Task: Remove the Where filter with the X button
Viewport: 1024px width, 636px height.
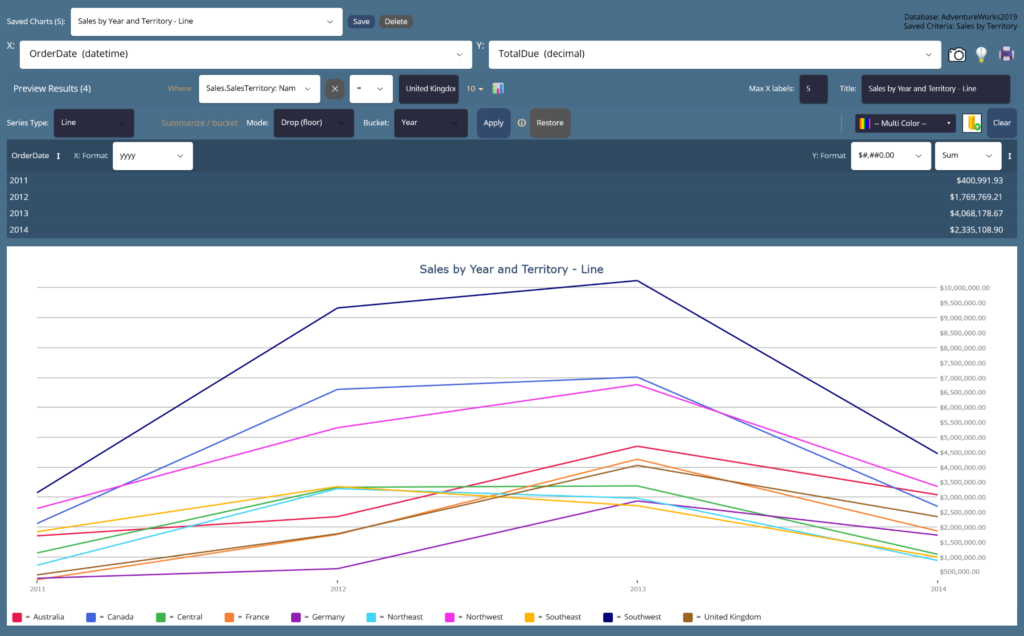Action: pyautogui.click(x=335, y=89)
